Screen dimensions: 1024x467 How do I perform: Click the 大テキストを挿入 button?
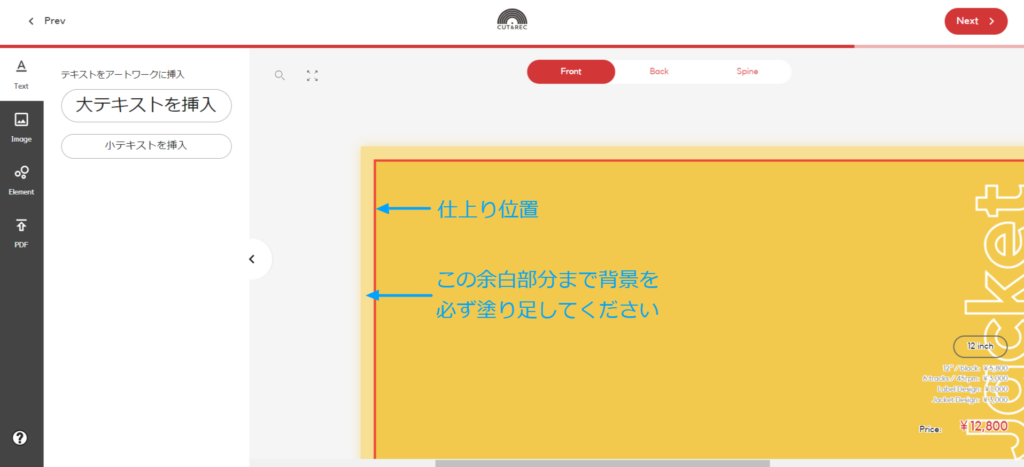146,105
